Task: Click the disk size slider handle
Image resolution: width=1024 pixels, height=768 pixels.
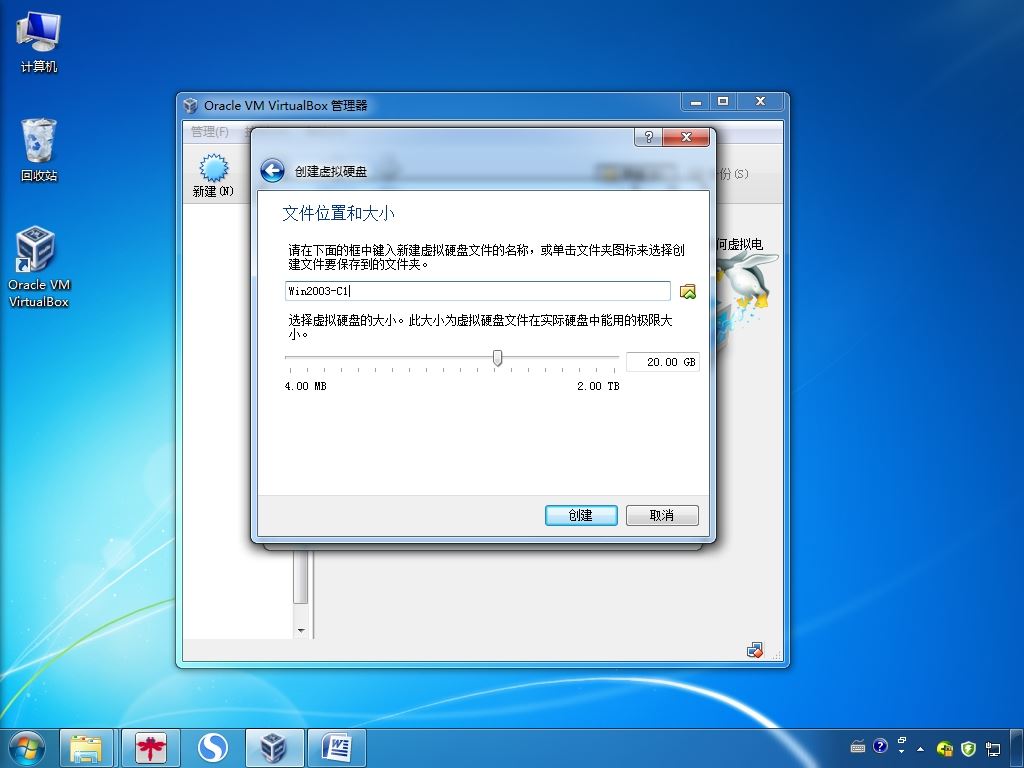Action: pyautogui.click(x=498, y=358)
